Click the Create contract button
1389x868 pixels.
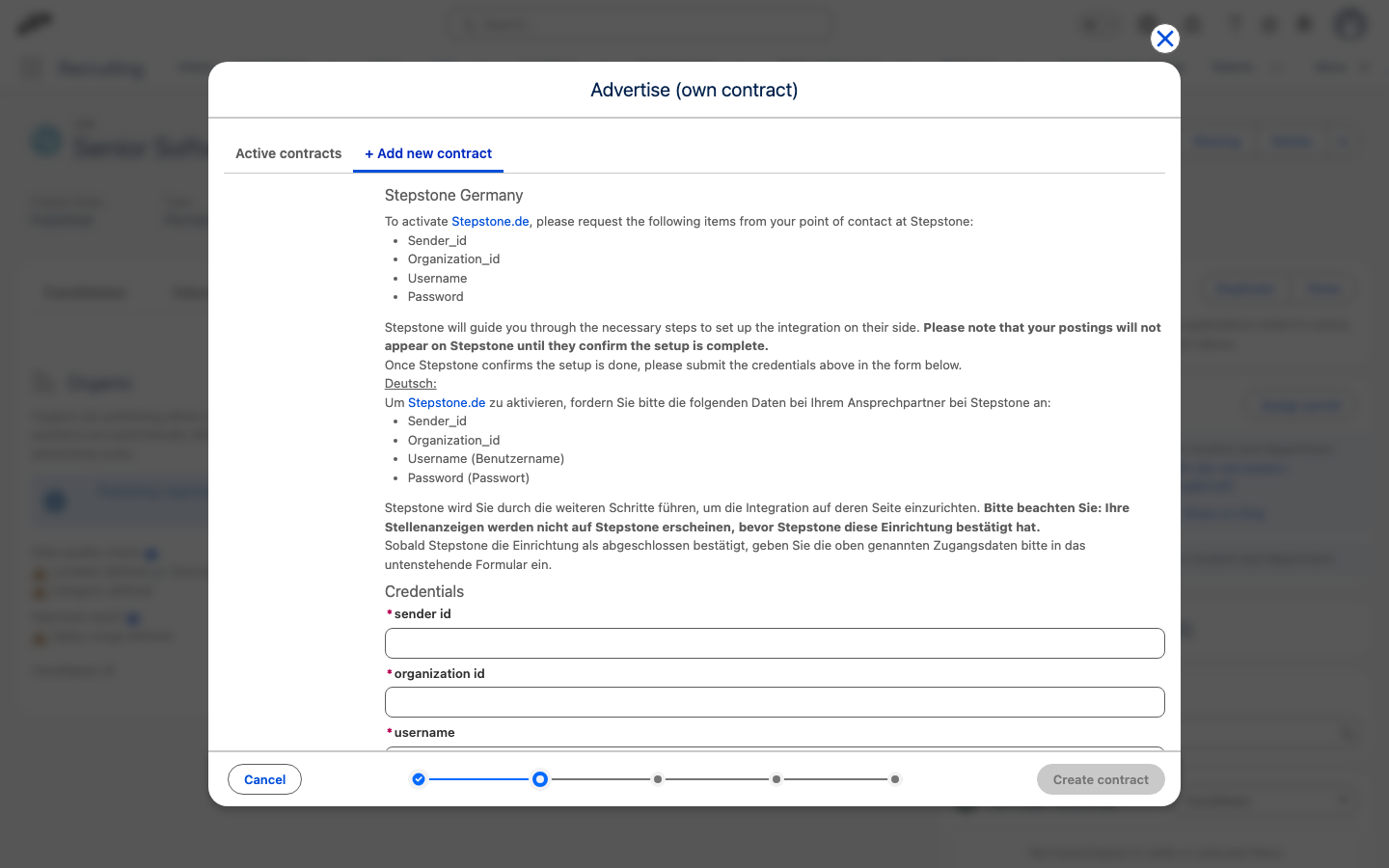1101,779
